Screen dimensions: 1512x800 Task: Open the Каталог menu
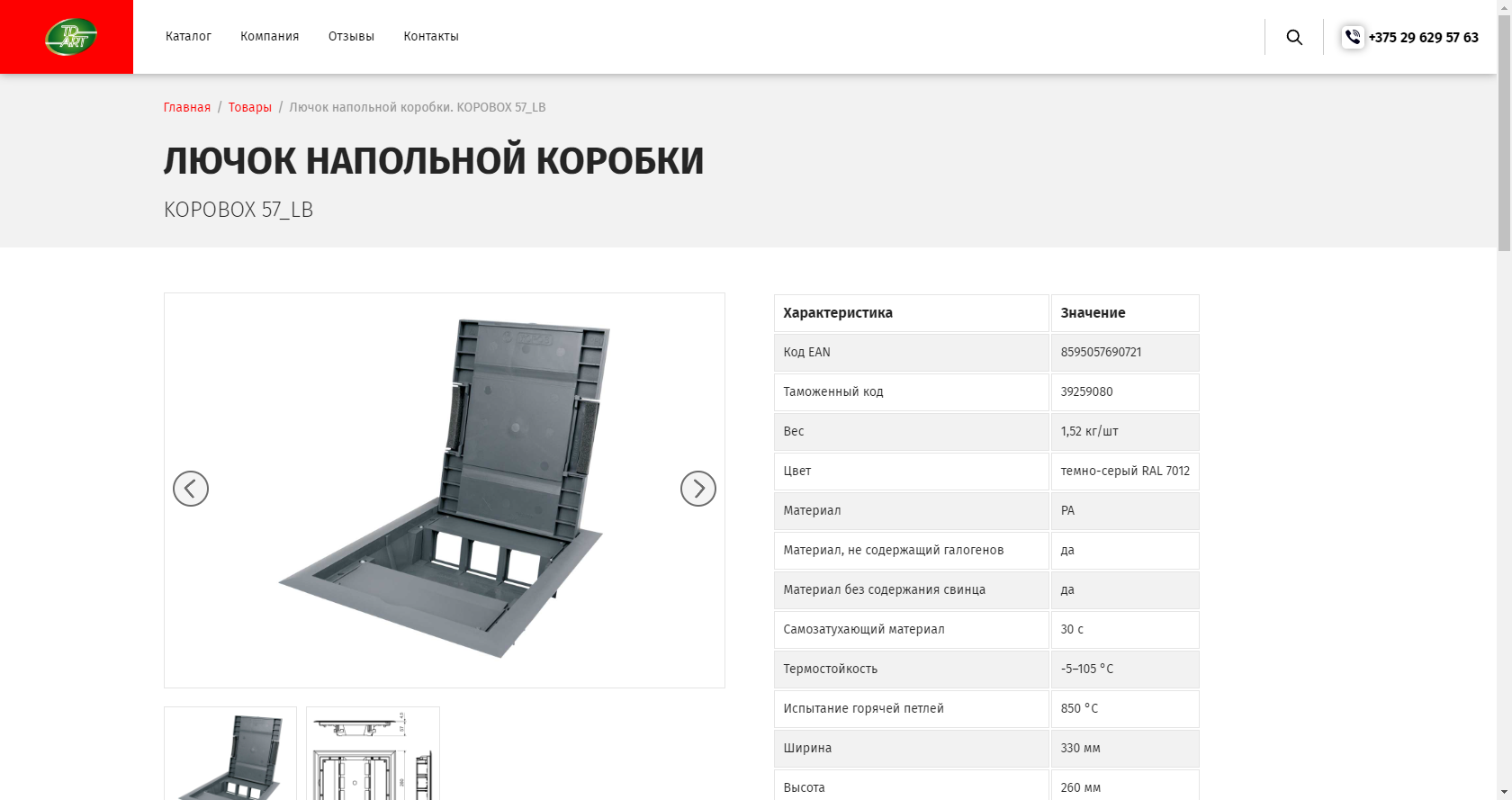(x=188, y=37)
